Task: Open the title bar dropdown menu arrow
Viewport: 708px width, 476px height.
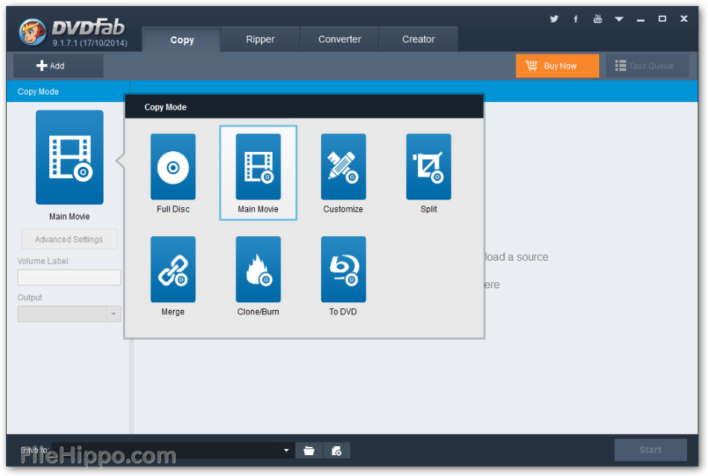Action: (x=619, y=19)
